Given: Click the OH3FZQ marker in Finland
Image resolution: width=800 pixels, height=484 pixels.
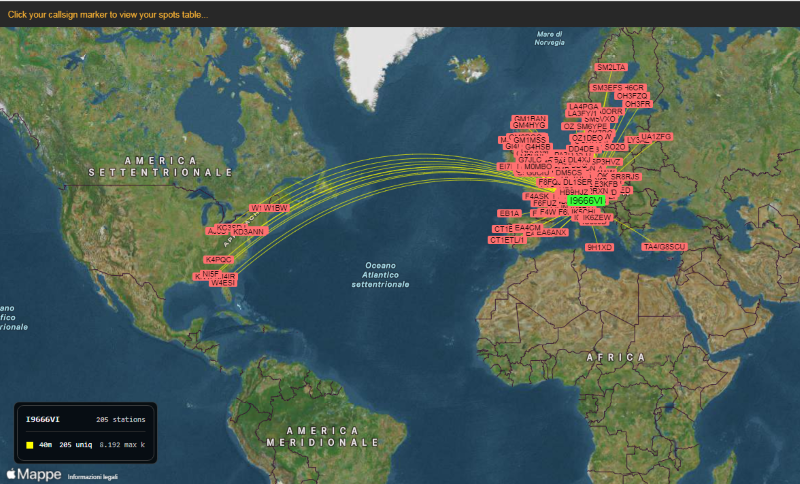Looking at the screenshot, I should click(632, 96).
